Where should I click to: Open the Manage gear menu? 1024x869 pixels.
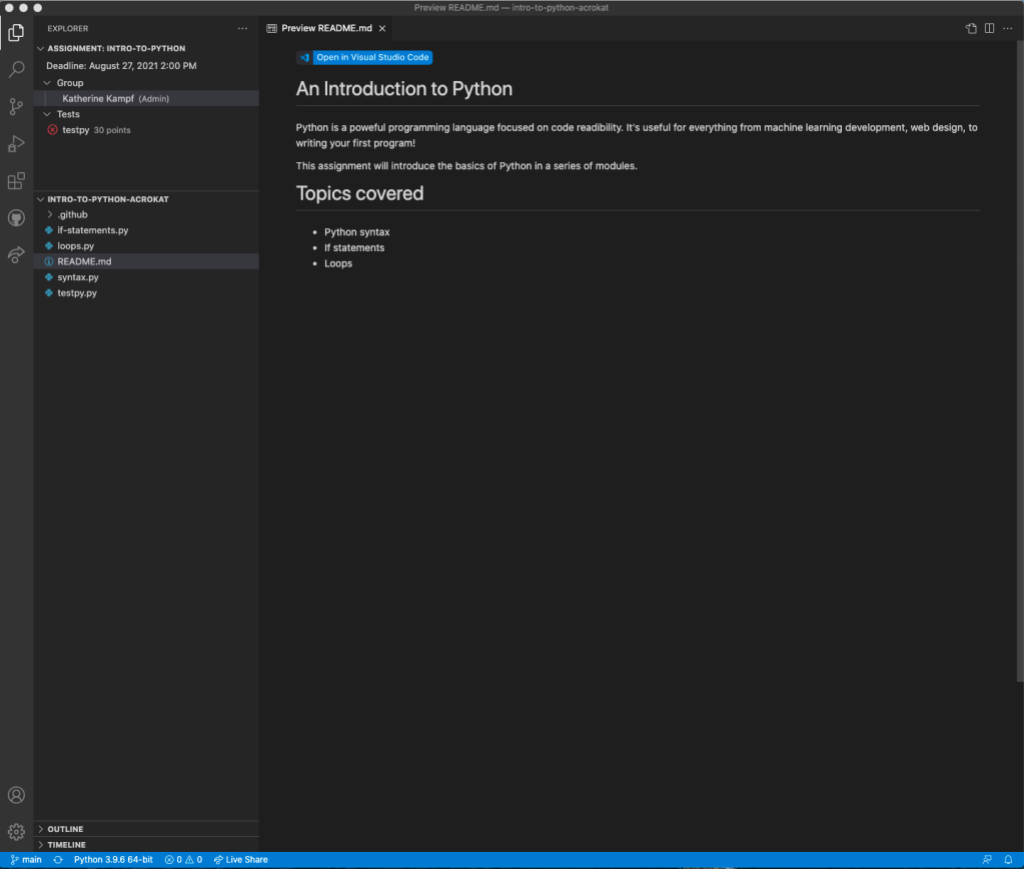point(15,831)
